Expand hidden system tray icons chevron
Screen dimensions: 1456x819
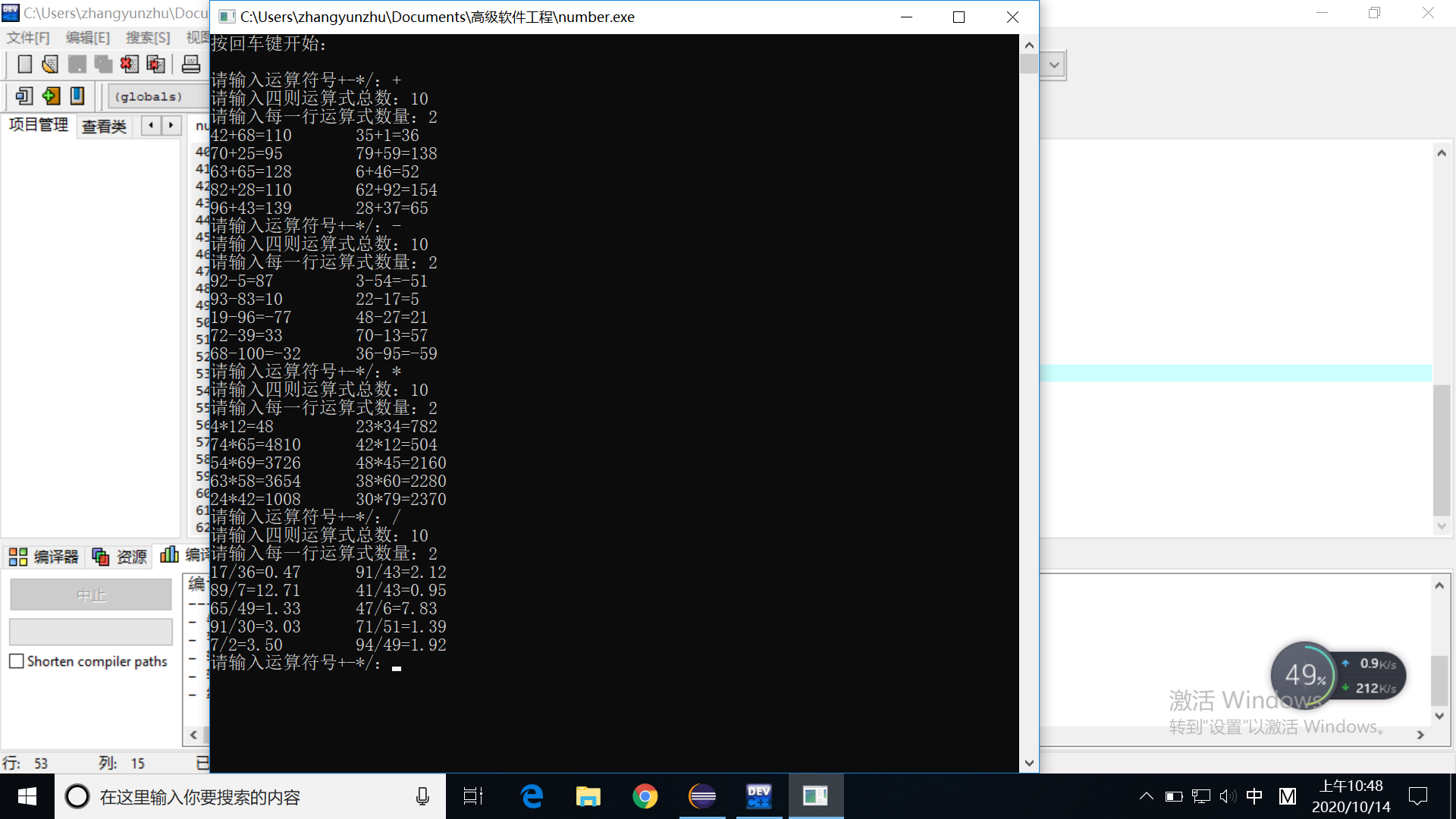[x=1146, y=796]
